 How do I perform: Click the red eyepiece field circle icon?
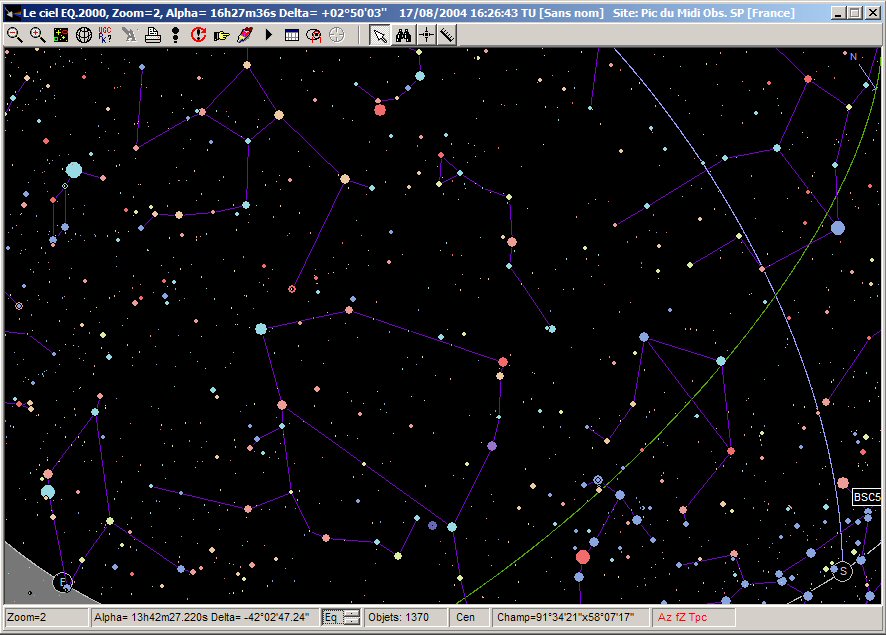tap(314, 35)
